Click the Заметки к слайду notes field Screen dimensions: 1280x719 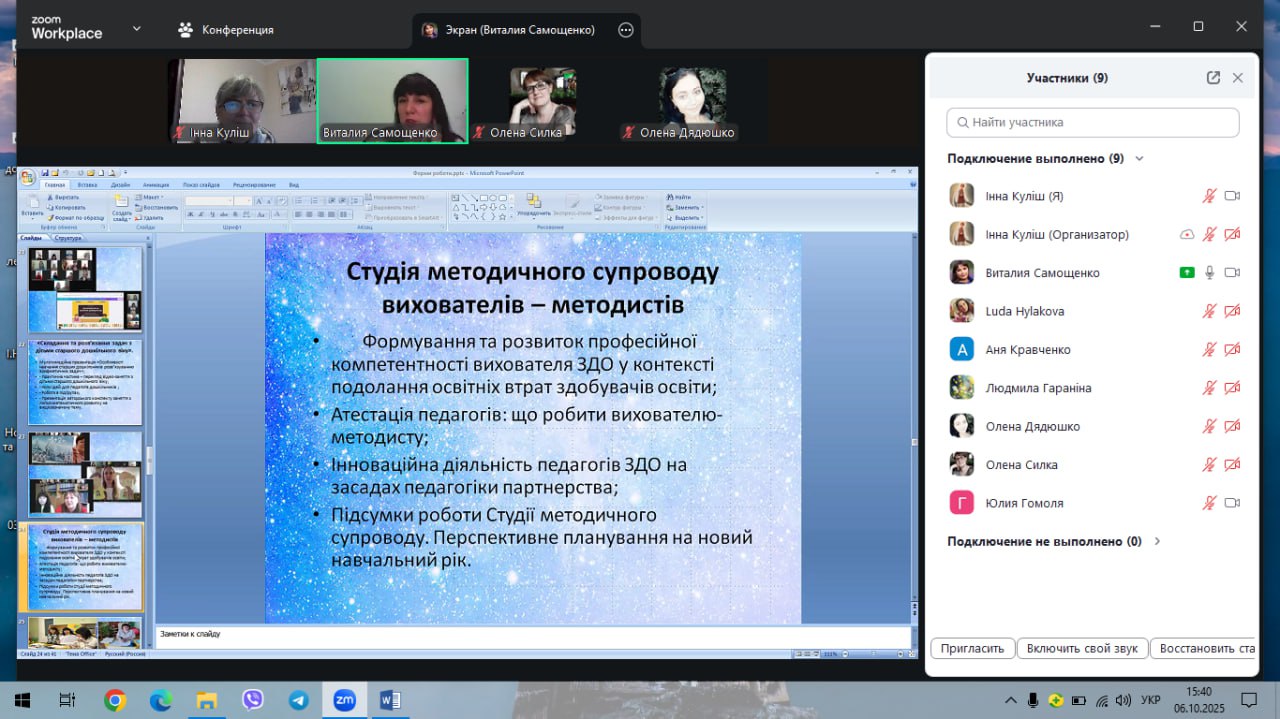pos(533,636)
